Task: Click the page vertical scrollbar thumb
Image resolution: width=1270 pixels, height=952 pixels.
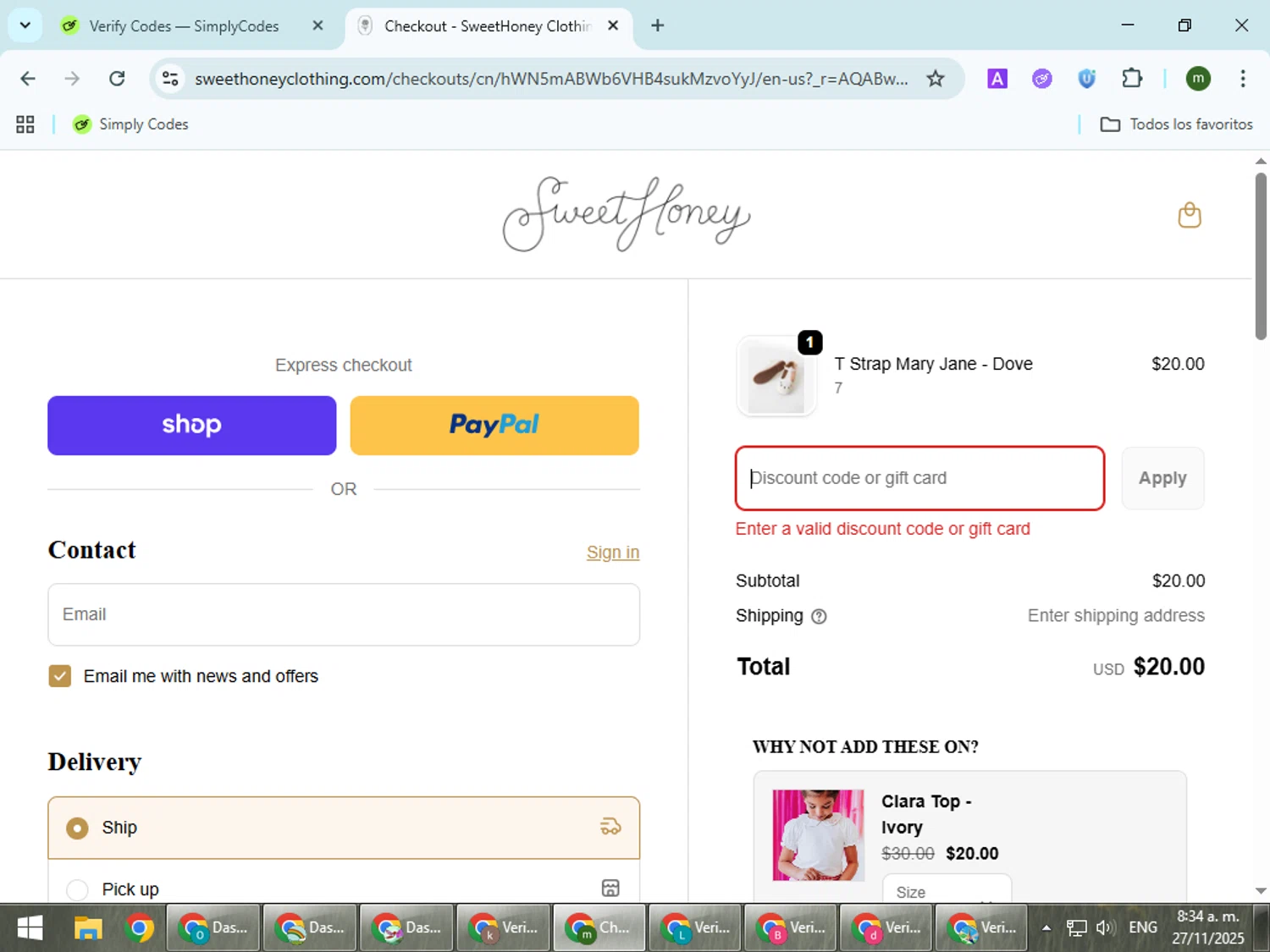Action: 1261,256
